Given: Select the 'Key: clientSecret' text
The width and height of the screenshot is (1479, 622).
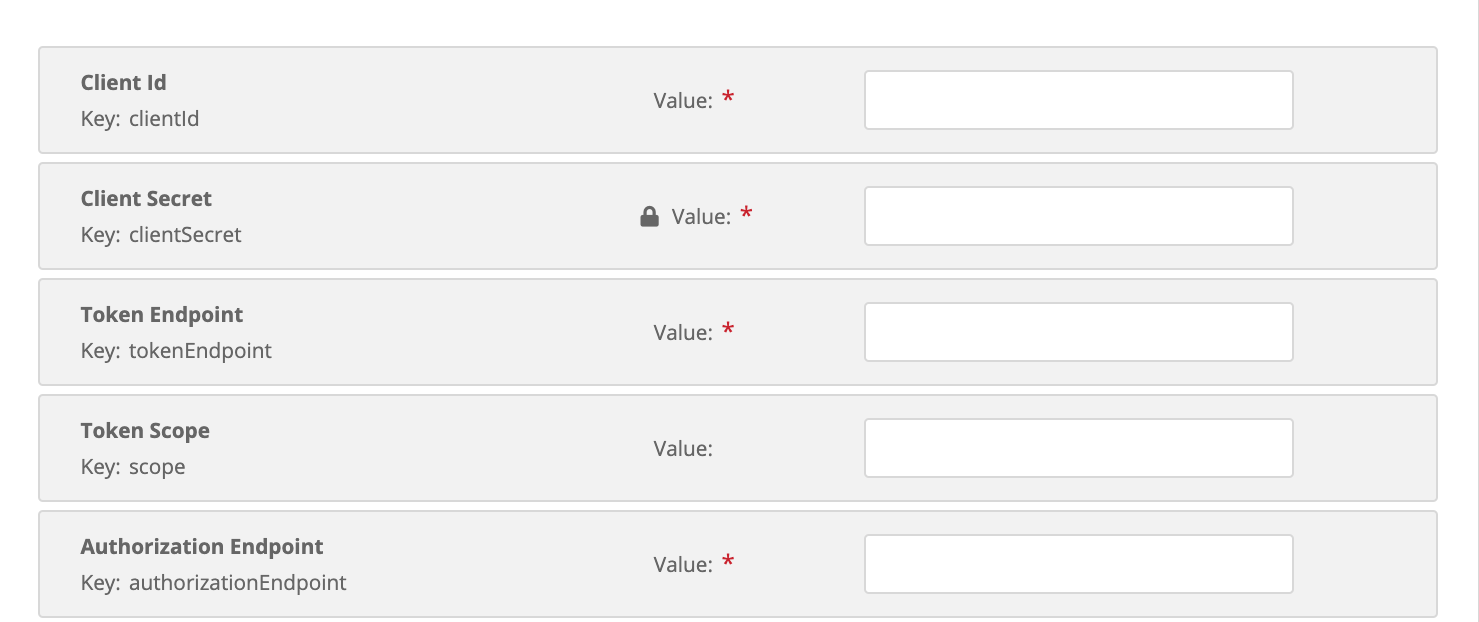Looking at the screenshot, I should point(161,235).
